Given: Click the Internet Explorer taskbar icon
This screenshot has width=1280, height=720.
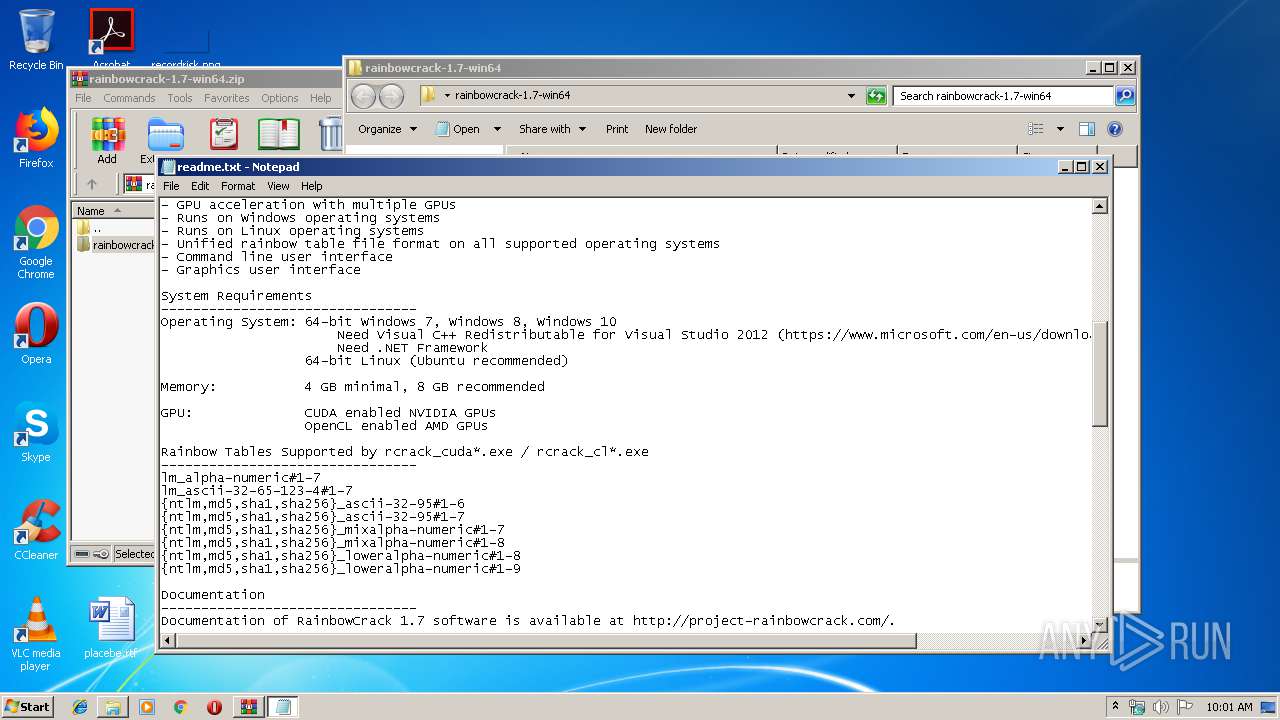Looking at the screenshot, I should click(80, 707).
